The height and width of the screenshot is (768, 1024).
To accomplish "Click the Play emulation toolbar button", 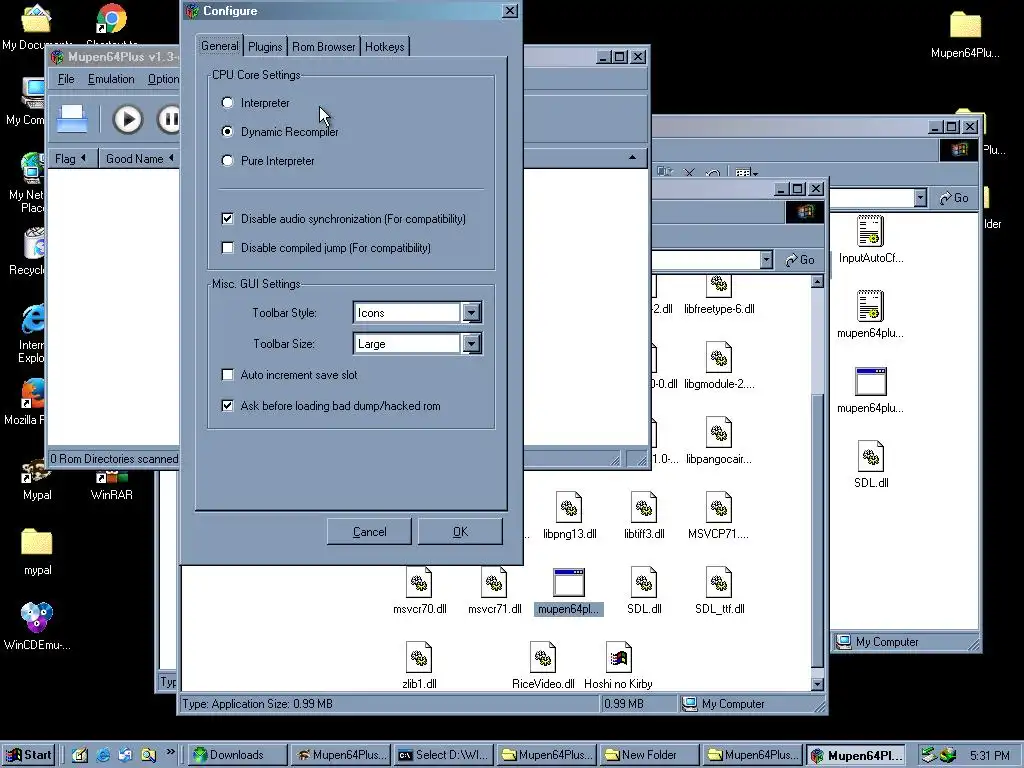I will 127,120.
